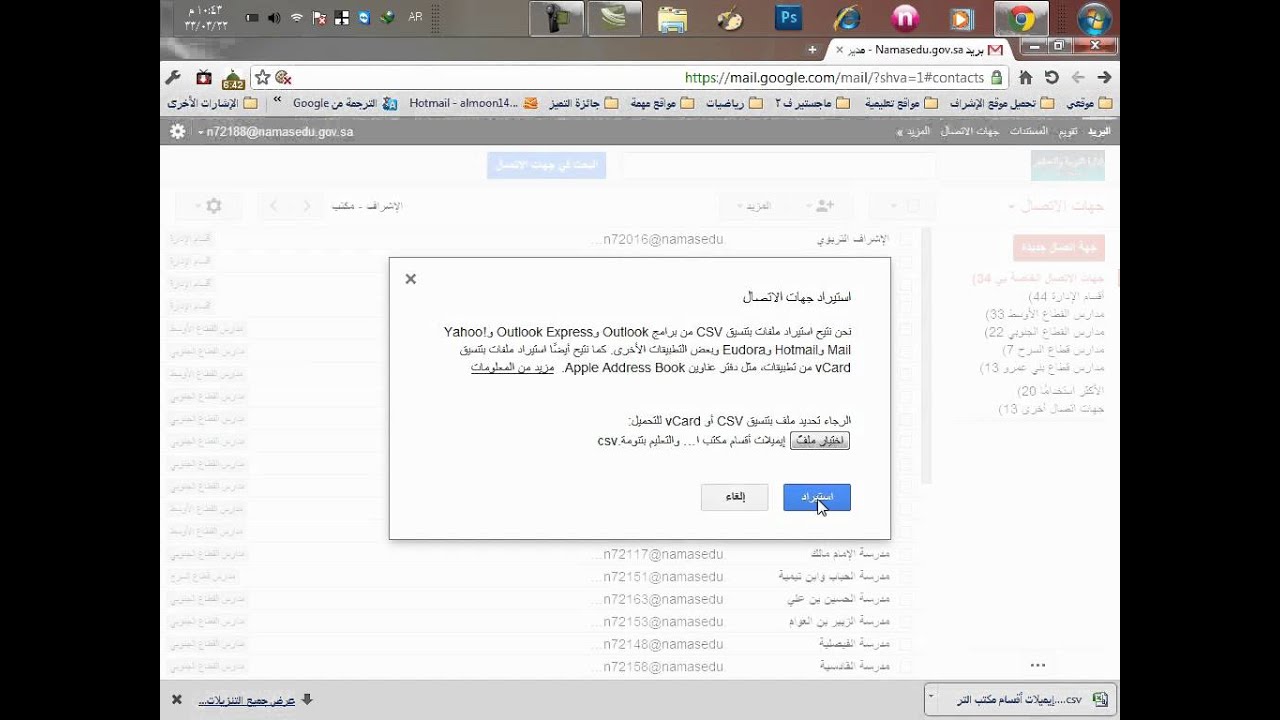Open the pink N app in taskbar
Image resolution: width=1280 pixels, height=720 pixels.
pos(904,18)
